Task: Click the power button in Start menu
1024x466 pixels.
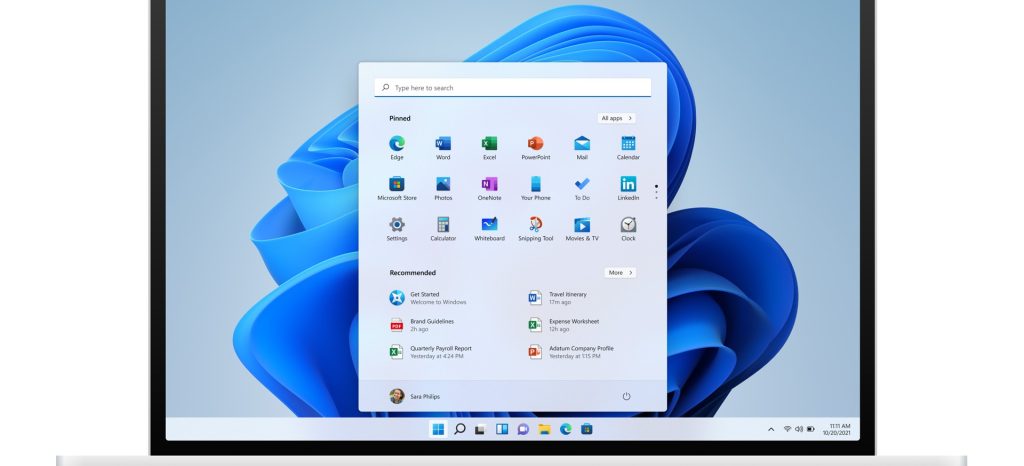Action: coord(626,396)
